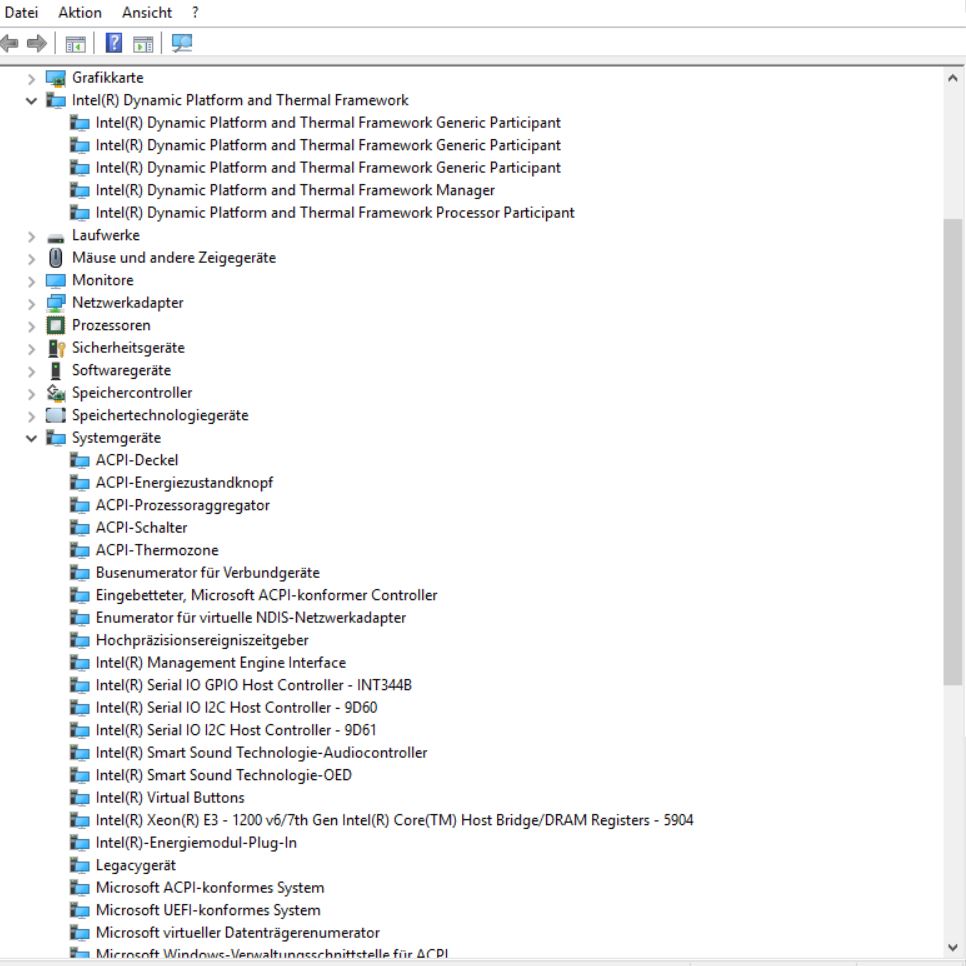Click the scrollbar up arrow
This screenshot has width=966, height=966.
point(952,78)
